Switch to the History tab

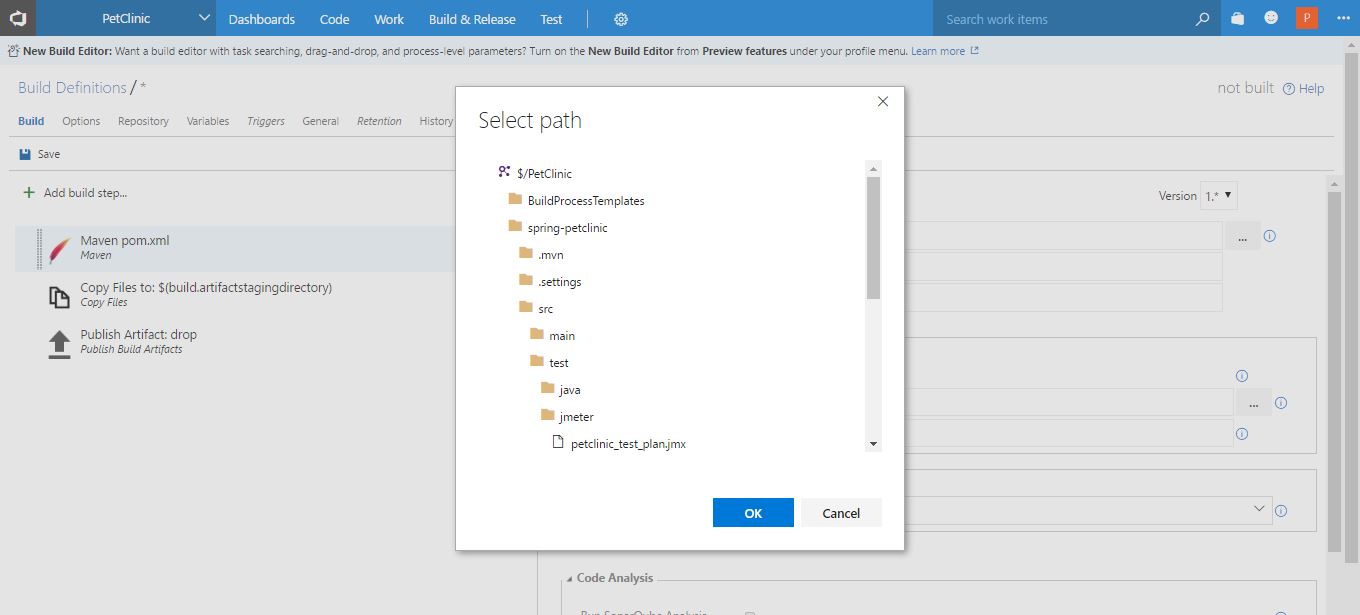pyautogui.click(x=436, y=121)
